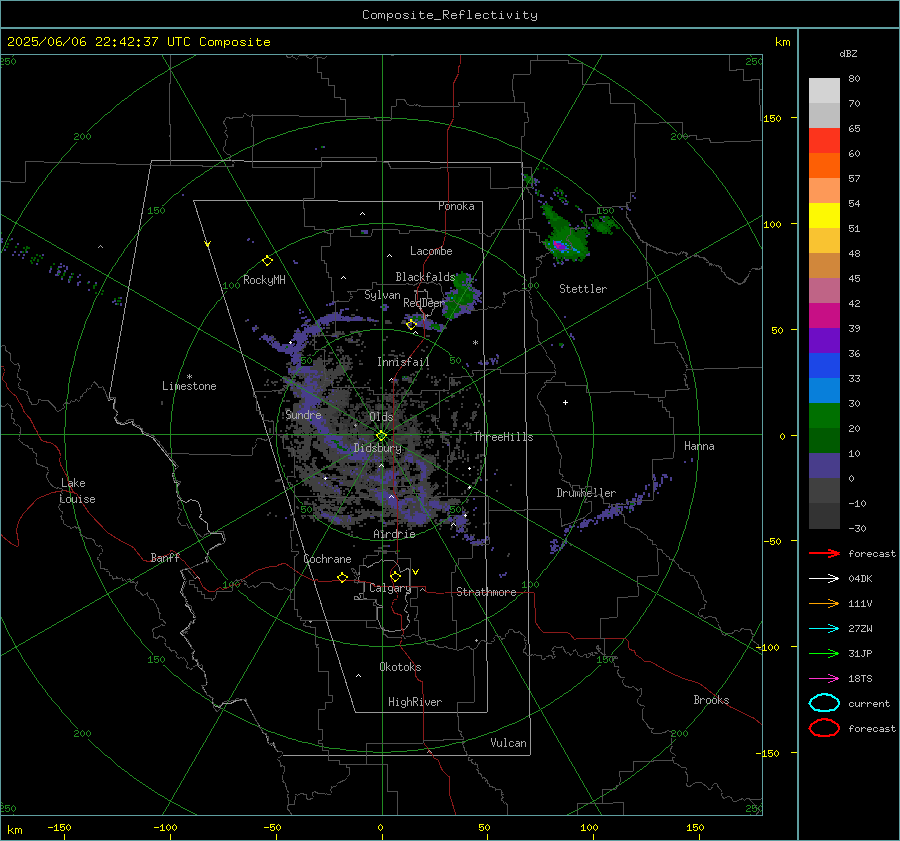Select red swatch between 65 and 60
This screenshot has width=900, height=841.
[824, 141]
